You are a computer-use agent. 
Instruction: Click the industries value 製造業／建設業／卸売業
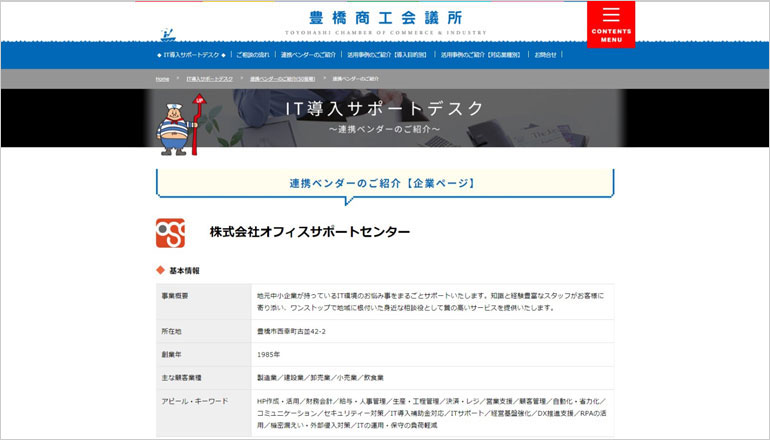click(x=320, y=378)
